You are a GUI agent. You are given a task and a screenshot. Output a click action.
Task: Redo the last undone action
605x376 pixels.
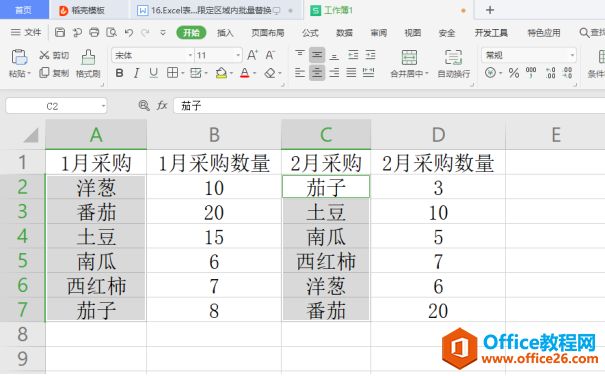coord(145,33)
